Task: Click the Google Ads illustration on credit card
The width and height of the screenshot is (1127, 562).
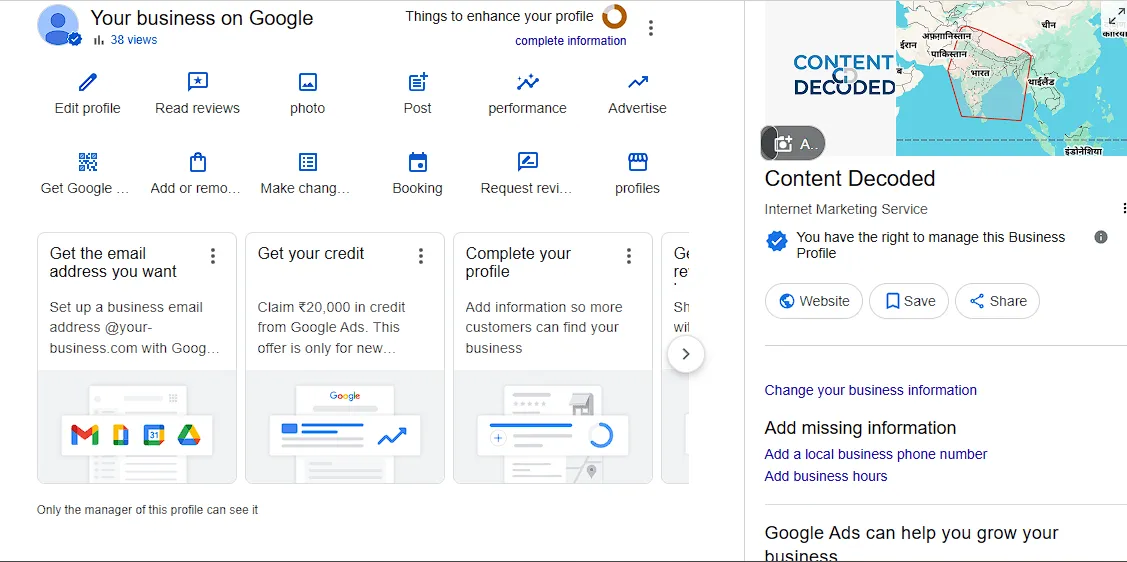Action: click(x=344, y=435)
